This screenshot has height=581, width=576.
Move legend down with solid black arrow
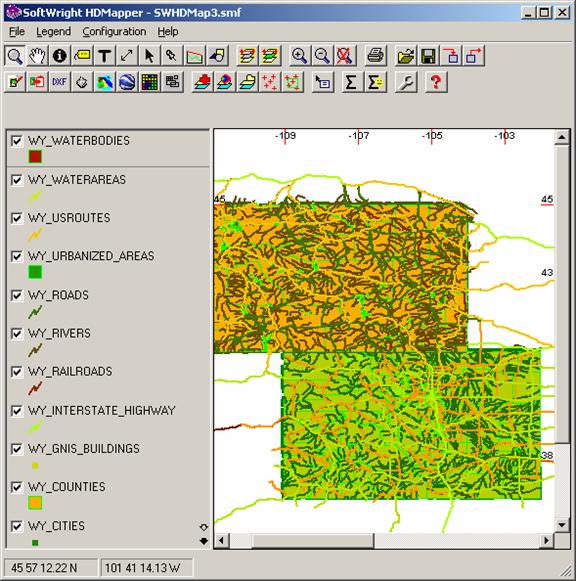coord(204,541)
